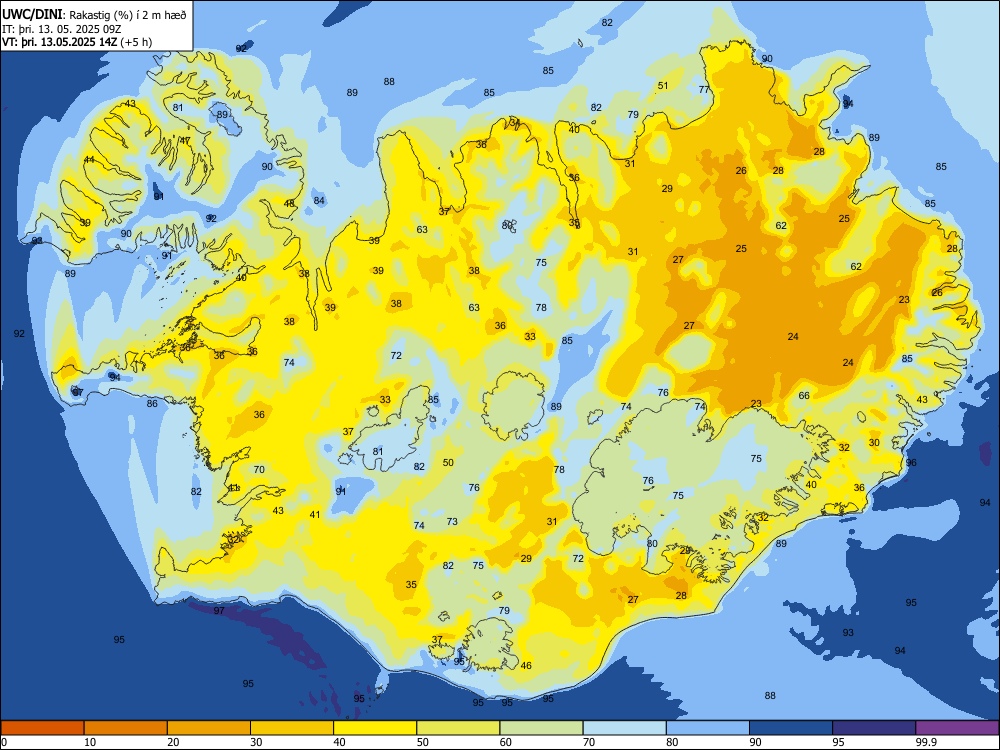Image resolution: width=1000 pixels, height=750 pixels.
Task: Click the map value '66' in the east
Action: [x=804, y=395]
